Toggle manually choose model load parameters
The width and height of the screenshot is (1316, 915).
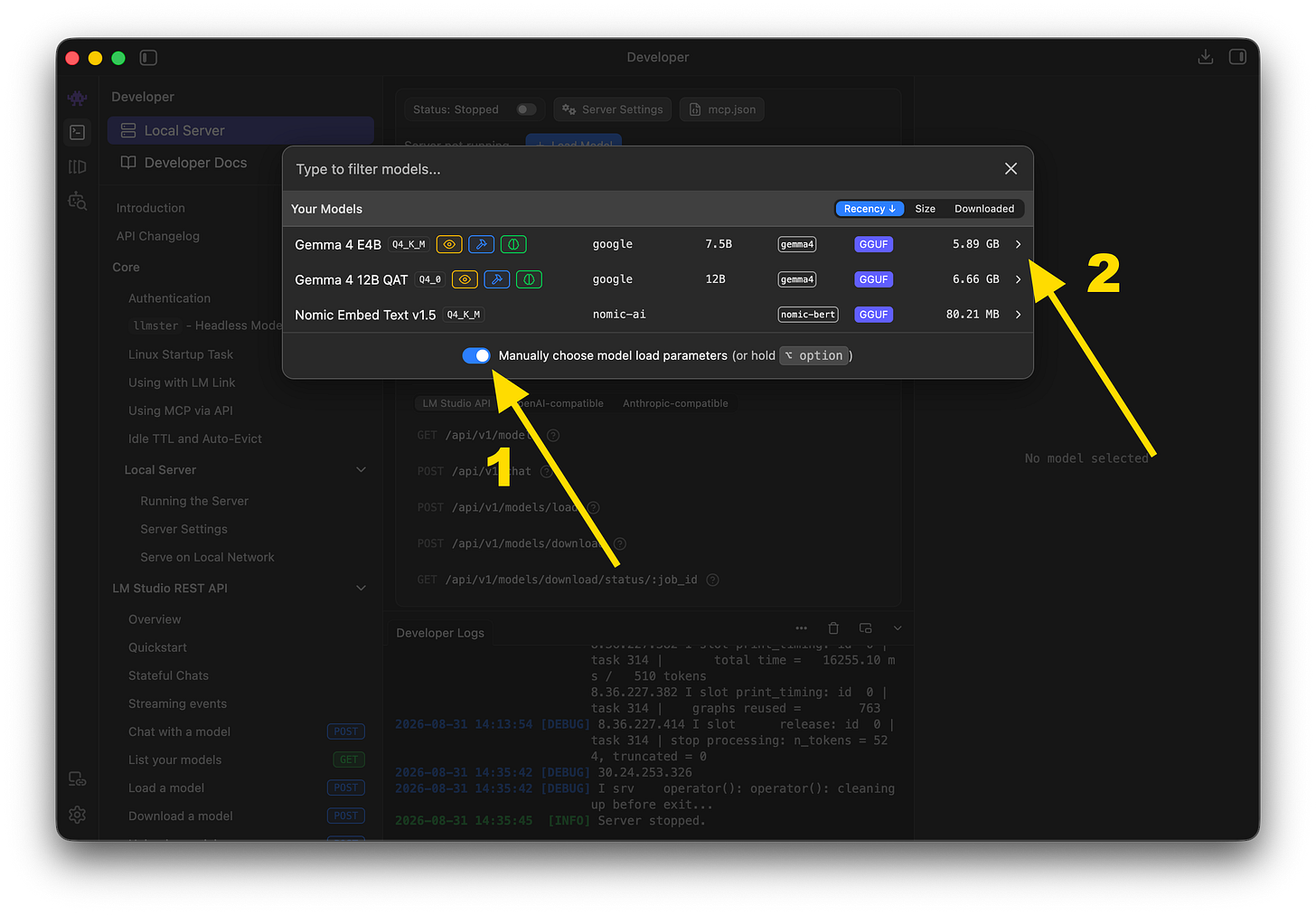click(x=476, y=355)
